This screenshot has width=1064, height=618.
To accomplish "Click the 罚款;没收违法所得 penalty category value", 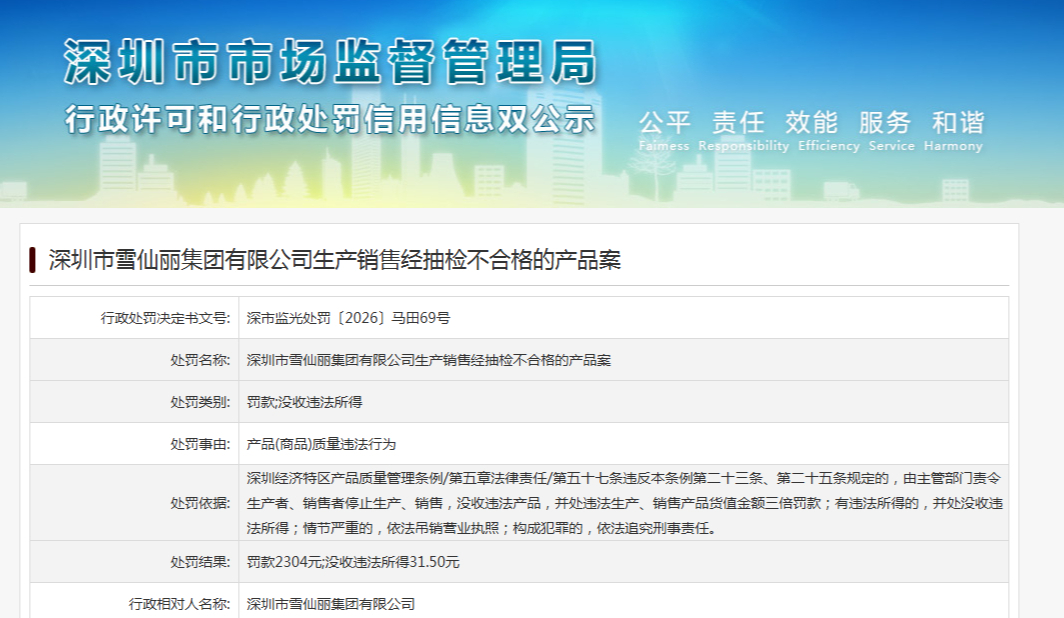I will point(304,402).
